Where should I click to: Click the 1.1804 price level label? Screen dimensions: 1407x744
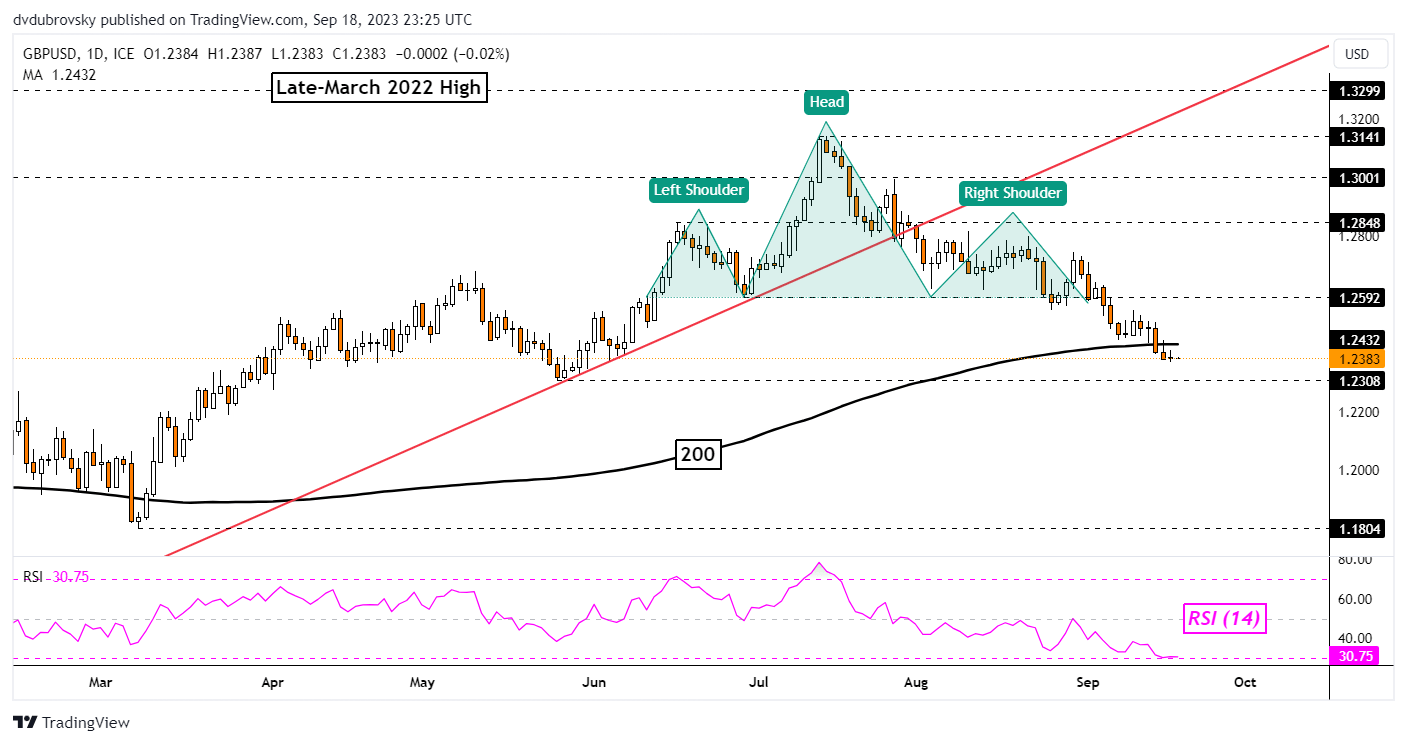click(1355, 528)
